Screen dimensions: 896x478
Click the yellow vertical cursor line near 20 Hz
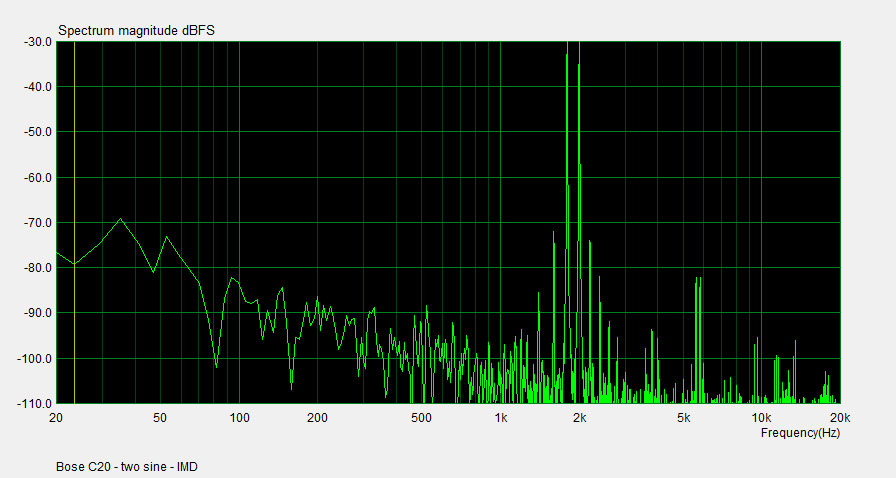(74, 222)
